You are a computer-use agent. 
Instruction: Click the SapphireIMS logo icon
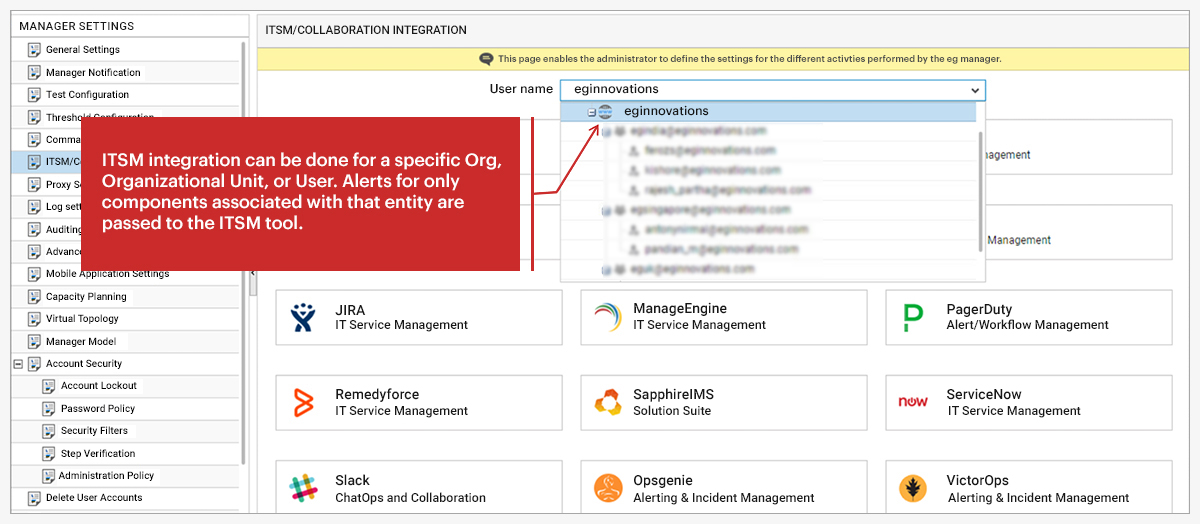click(x=607, y=402)
